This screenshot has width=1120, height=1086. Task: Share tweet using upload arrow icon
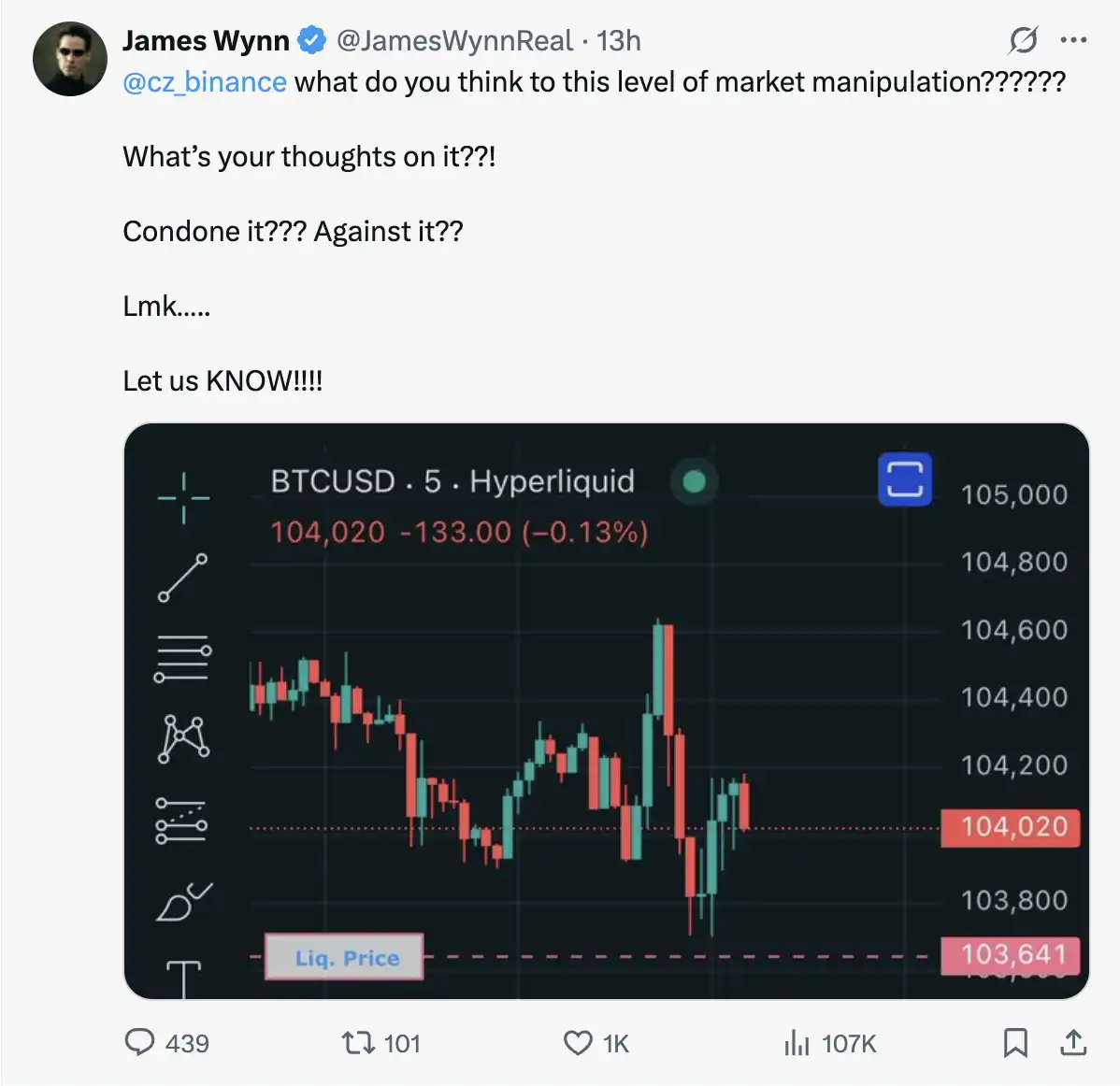point(1073,1042)
